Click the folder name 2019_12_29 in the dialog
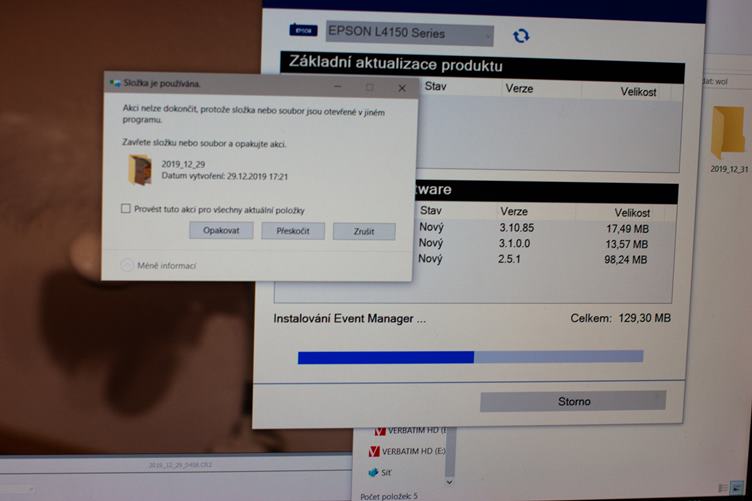Viewport: 752px width, 501px height. tap(183, 164)
